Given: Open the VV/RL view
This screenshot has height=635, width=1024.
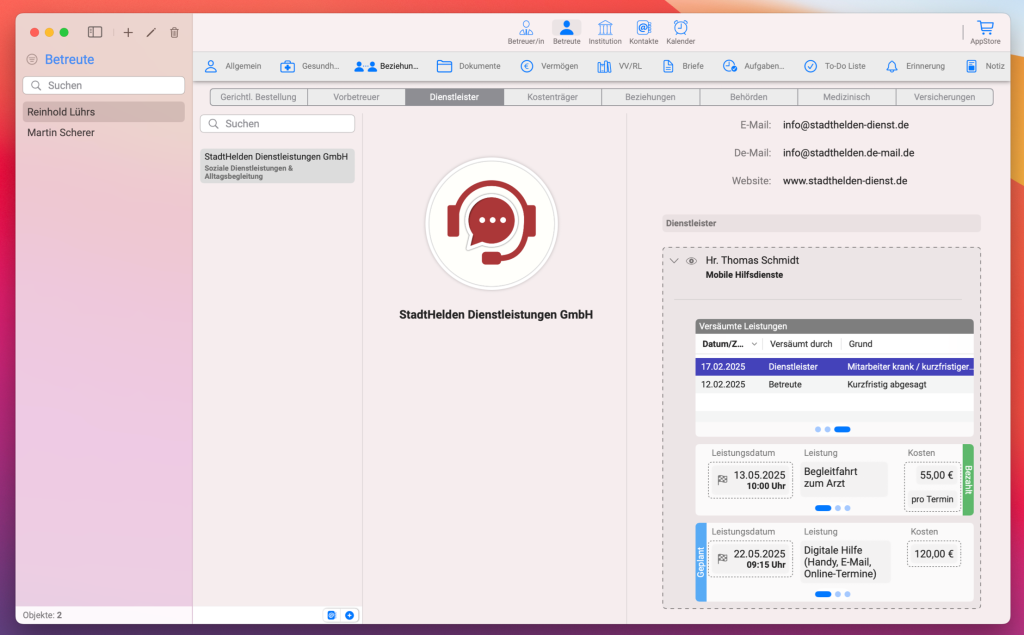Looking at the screenshot, I should pos(619,66).
